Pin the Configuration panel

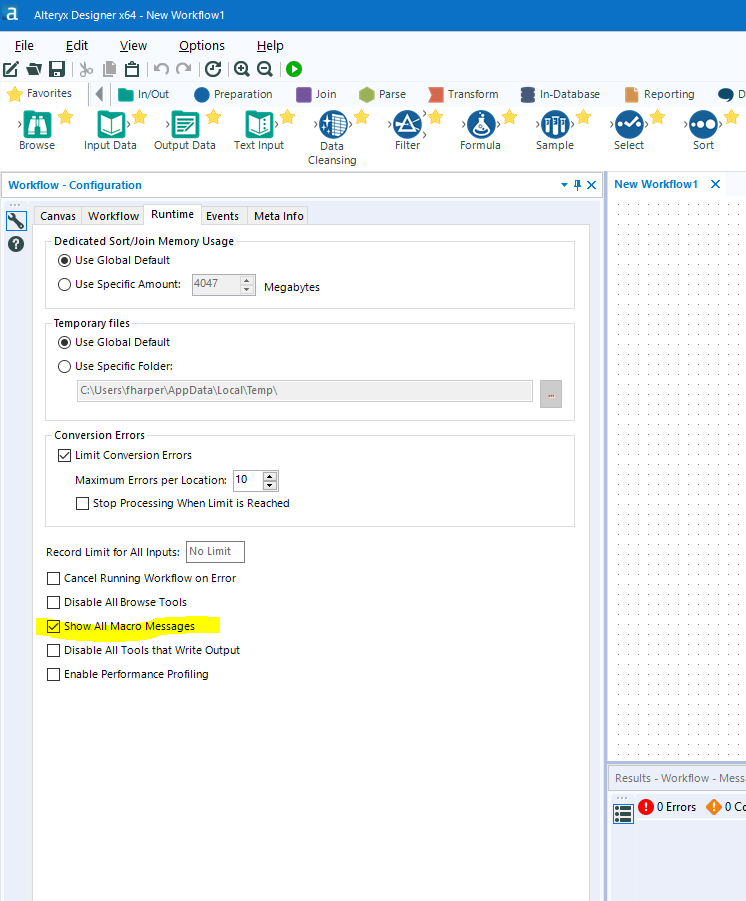pos(578,185)
